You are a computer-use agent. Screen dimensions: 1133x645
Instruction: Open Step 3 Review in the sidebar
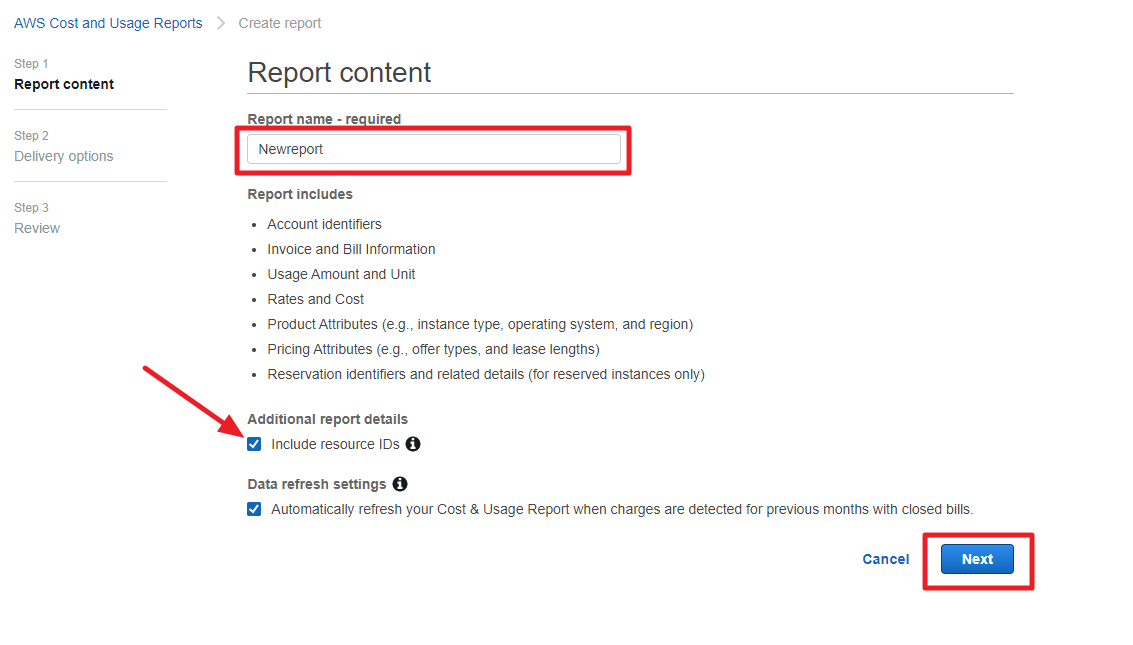[x=37, y=228]
